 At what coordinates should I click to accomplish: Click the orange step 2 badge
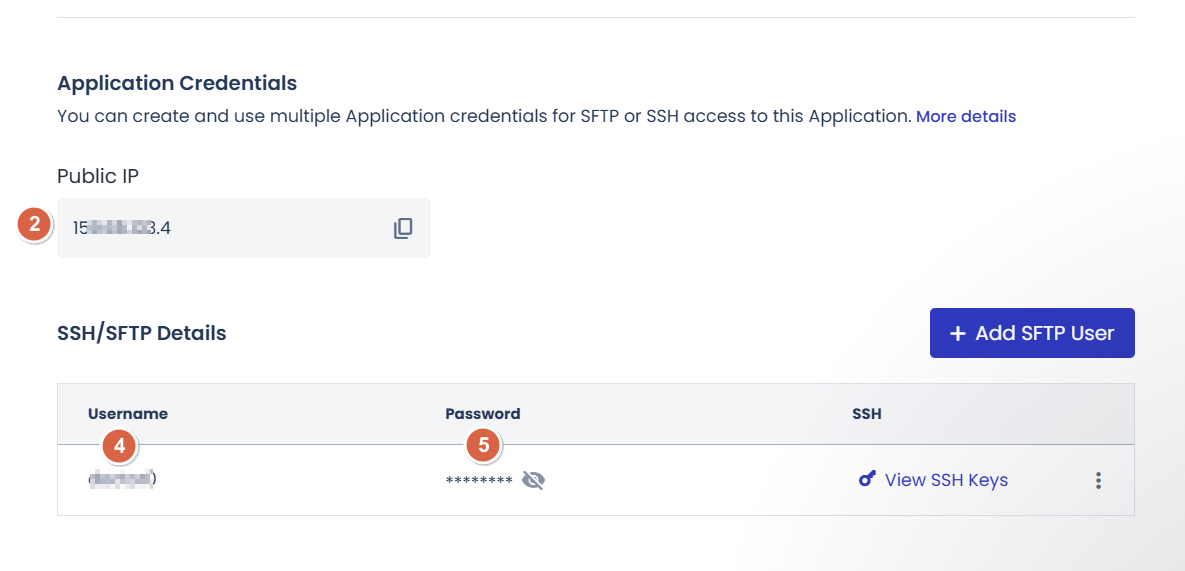click(x=35, y=225)
